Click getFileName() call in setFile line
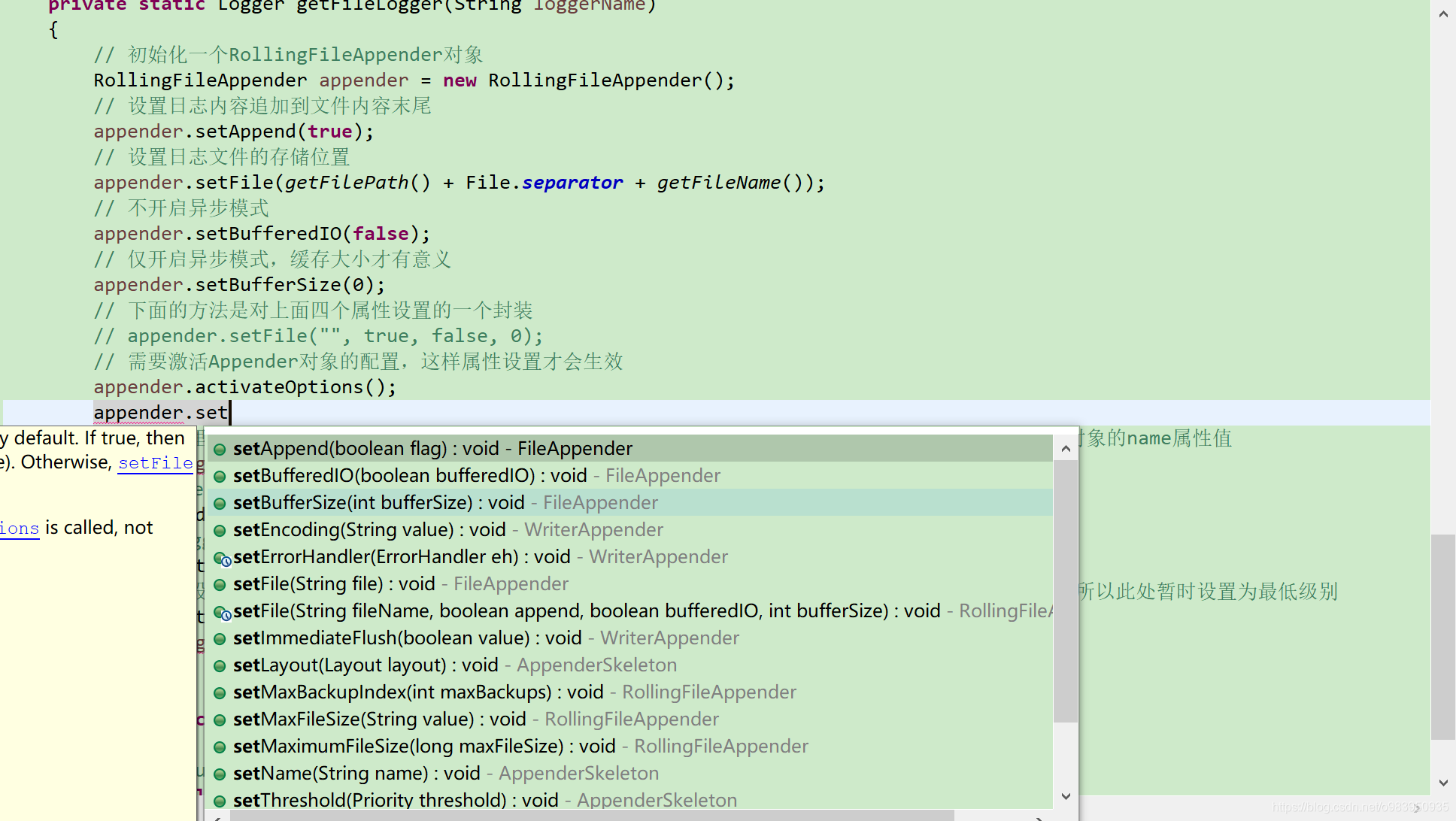The height and width of the screenshot is (821, 1456). tap(730, 183)
